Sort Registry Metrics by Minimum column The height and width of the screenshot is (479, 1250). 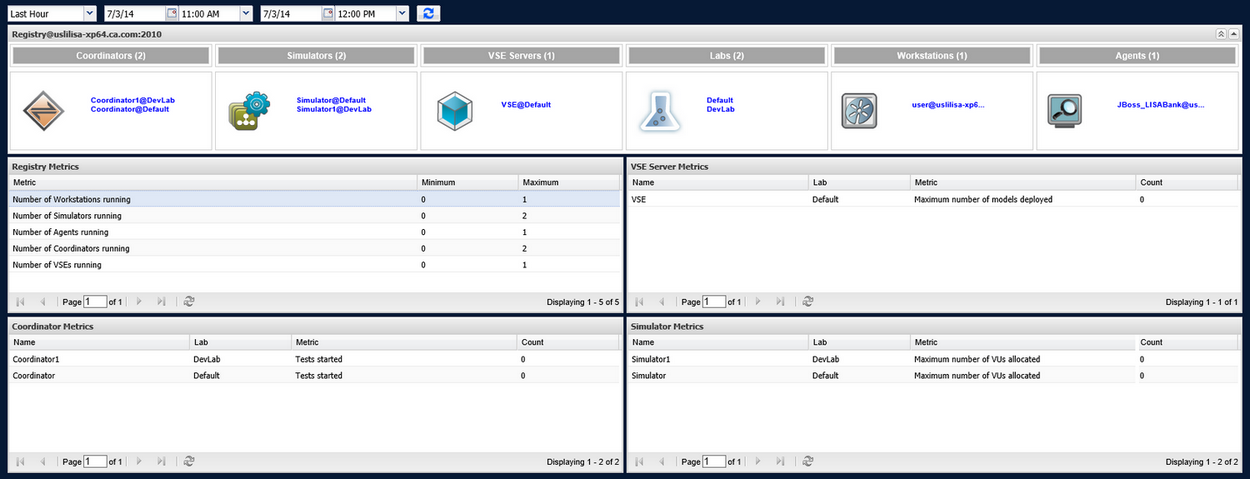[468, 183]
